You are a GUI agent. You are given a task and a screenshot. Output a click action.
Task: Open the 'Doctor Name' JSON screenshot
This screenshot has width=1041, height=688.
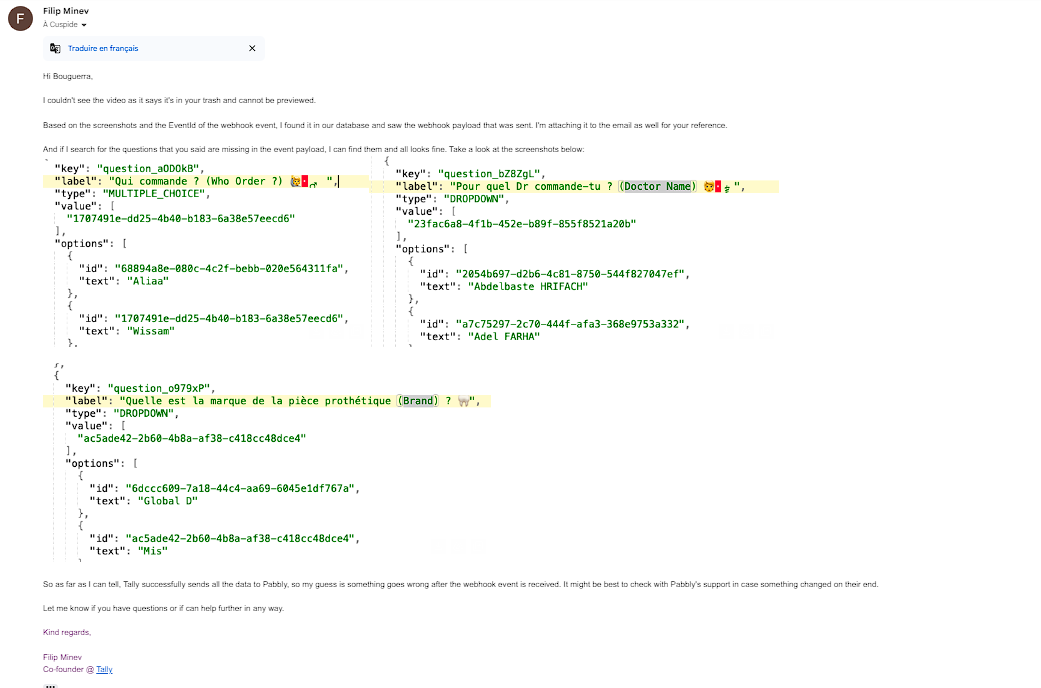click(575, 252)
